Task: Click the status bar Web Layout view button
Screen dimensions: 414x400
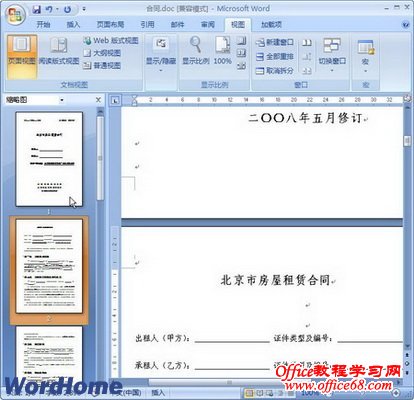Action: [270, 393]
